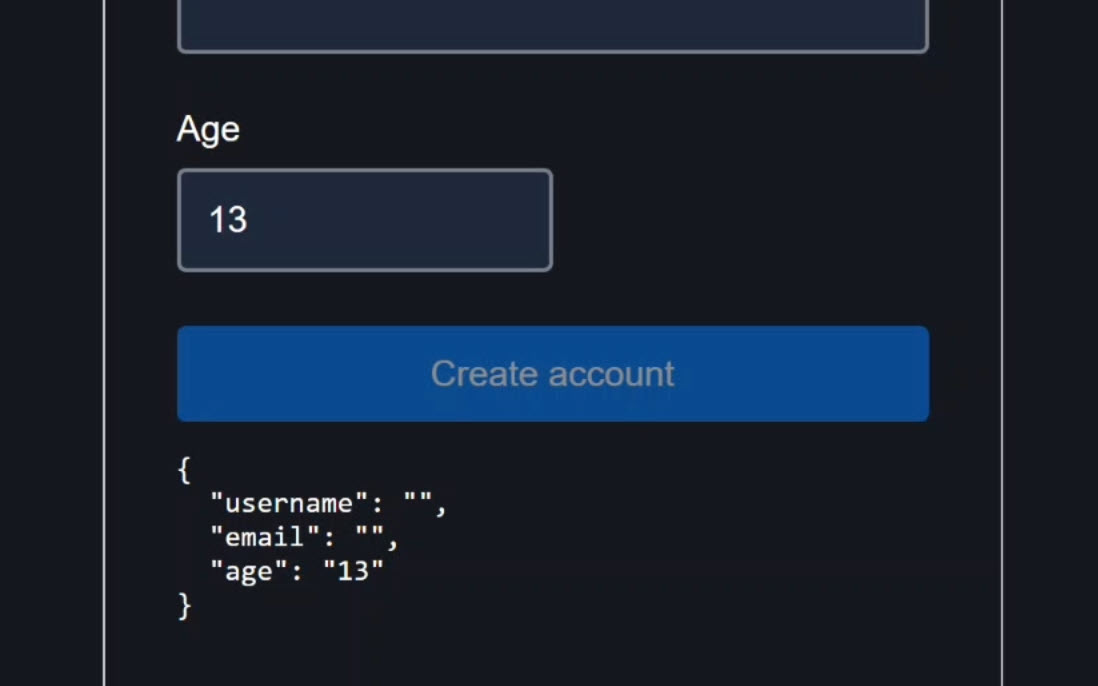
Task: Click the JSON preview output block
Action: (x=300, y=537)
